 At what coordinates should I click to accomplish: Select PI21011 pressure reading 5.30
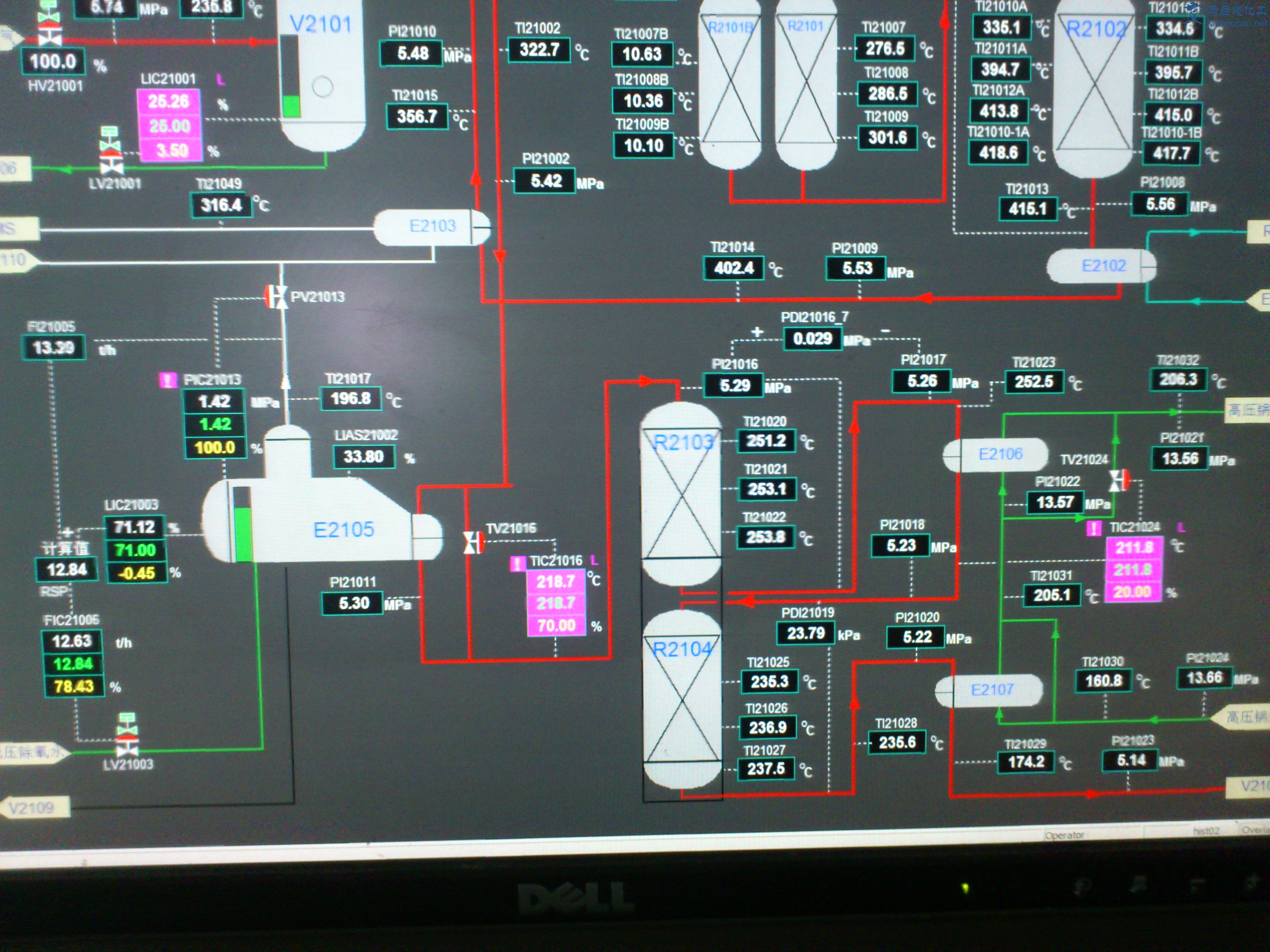pyautogui.click(x=353, y=603)
